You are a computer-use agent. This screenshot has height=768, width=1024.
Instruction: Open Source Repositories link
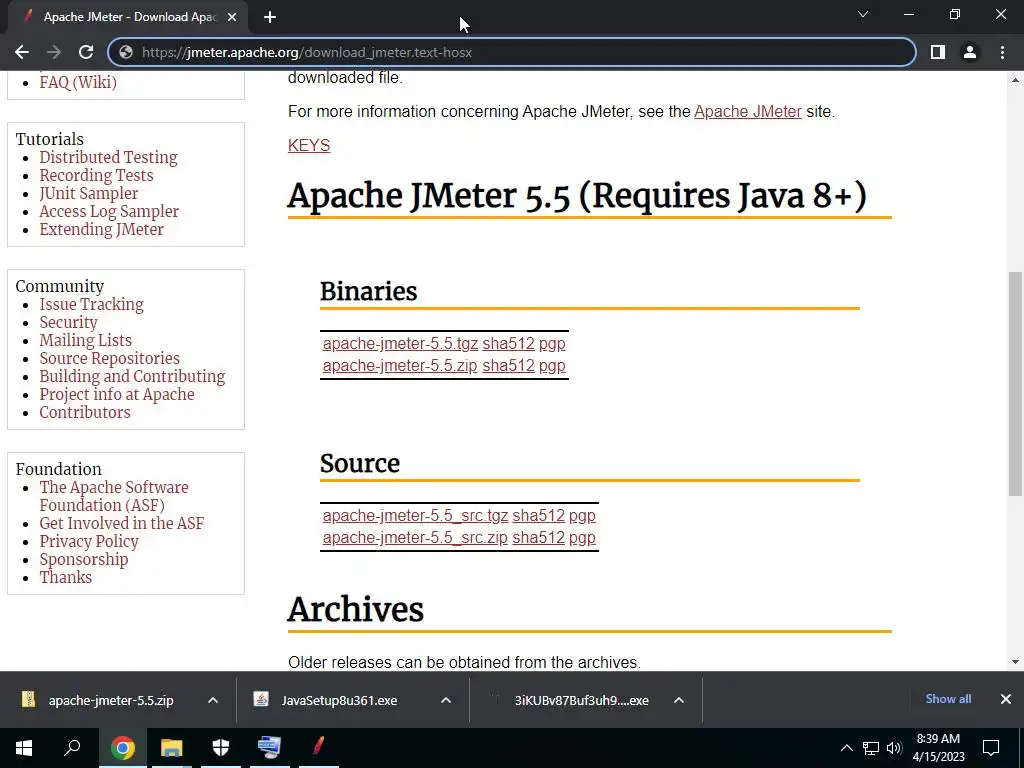[109, 359]
